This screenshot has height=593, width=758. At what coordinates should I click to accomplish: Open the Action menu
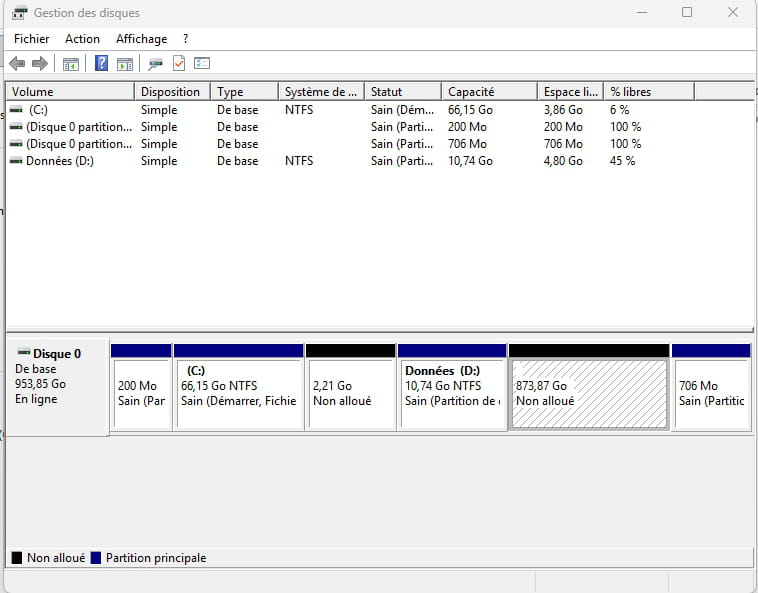[82, 39]
